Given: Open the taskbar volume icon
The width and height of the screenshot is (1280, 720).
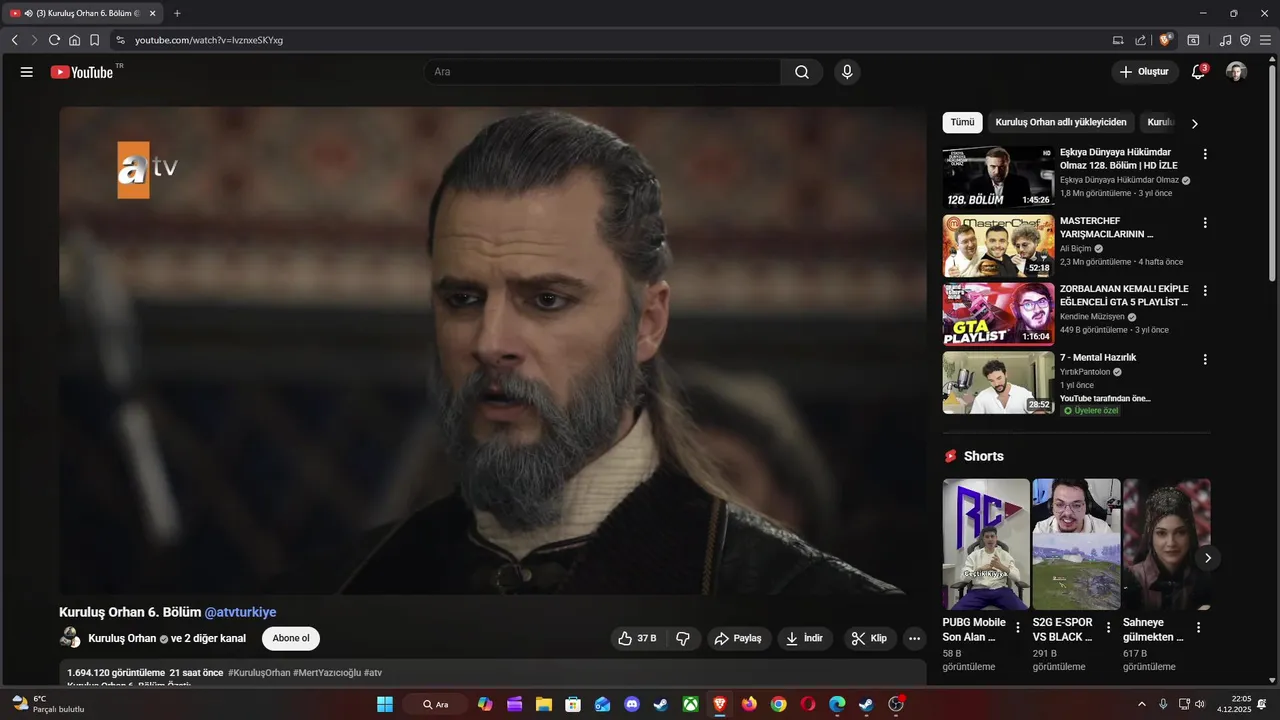Looking at the screenshot, I should [1200, 704].
